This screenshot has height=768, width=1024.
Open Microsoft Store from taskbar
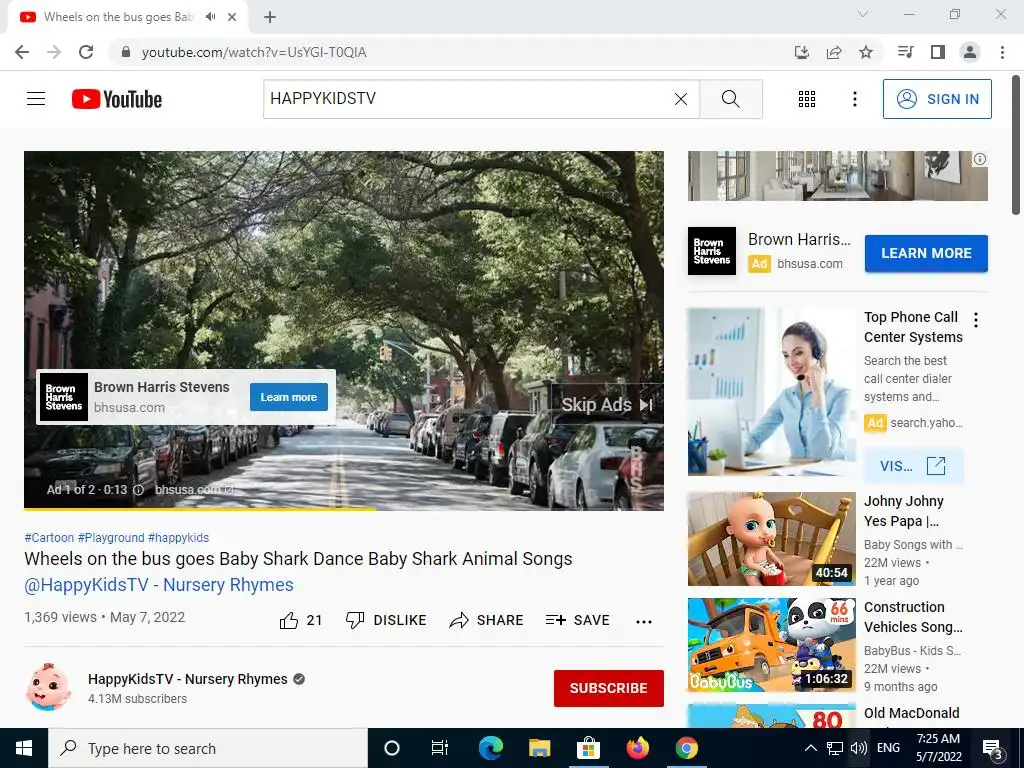(x=588, y=748)
